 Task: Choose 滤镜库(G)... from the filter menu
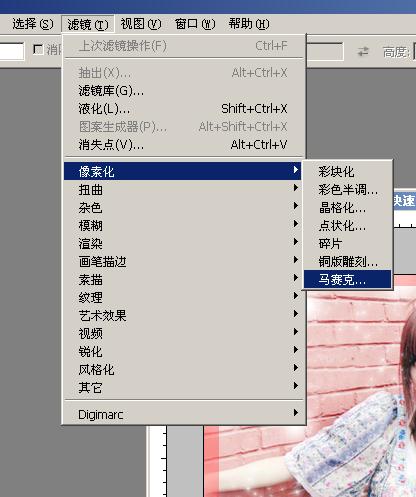coord(183,91)
